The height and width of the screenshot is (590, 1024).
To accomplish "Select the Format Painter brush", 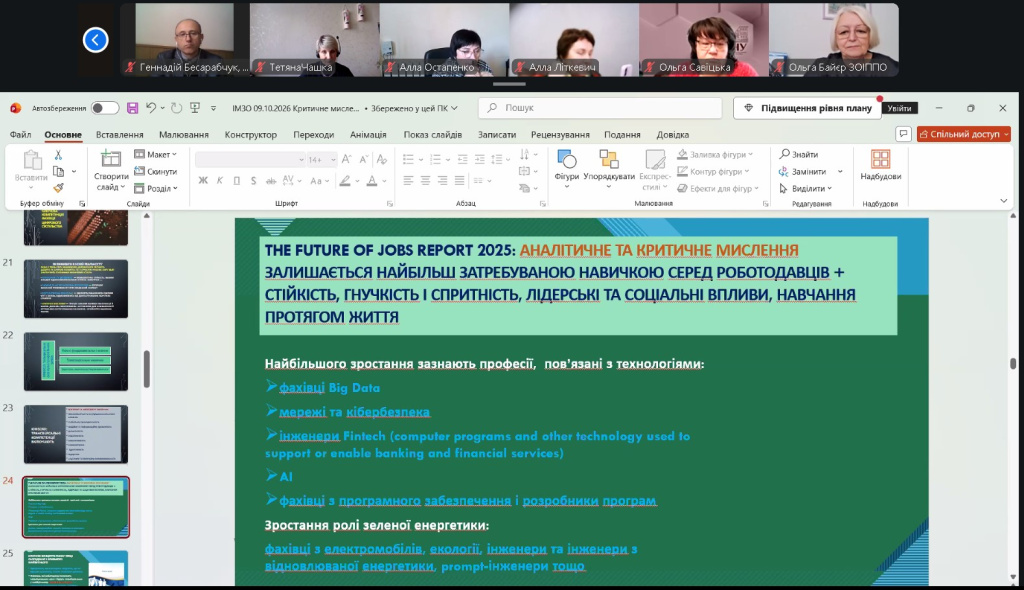I will 58,188.
